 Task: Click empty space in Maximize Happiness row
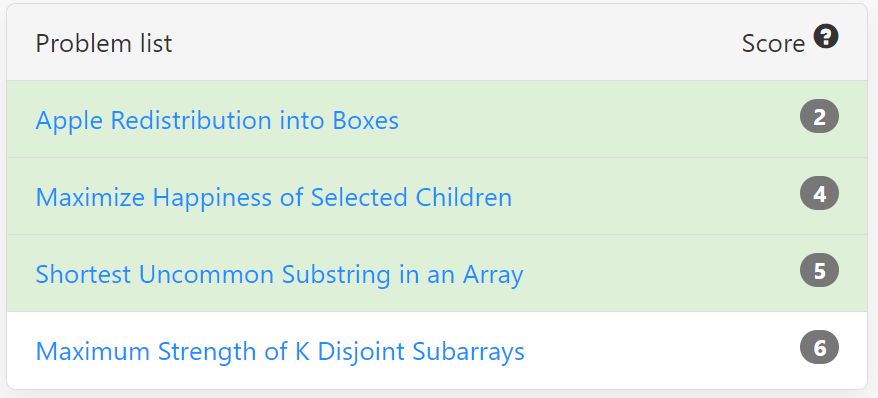tap(655, 196)
